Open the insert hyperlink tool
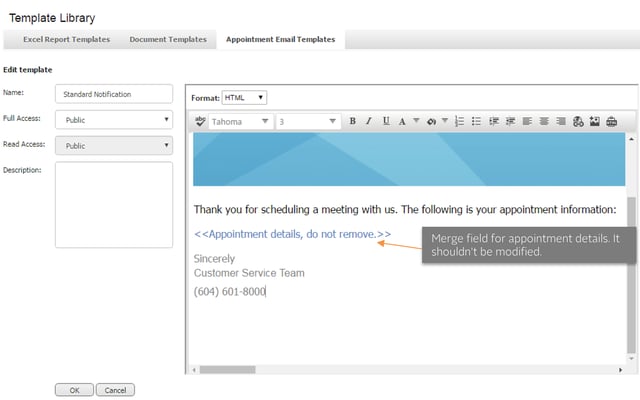Screen dimensions: 640x400 [578, 122]
